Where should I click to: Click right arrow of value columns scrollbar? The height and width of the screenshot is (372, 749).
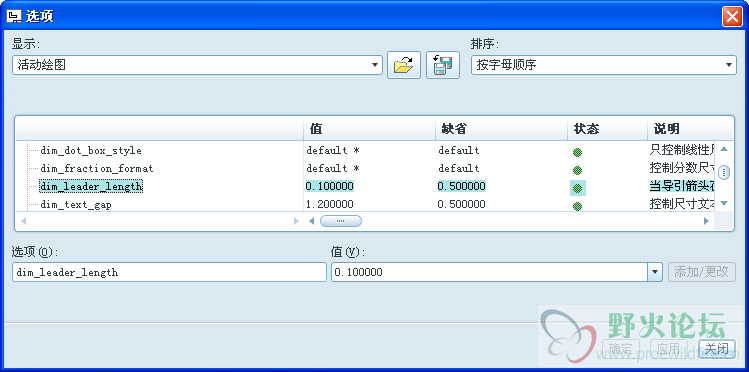coord(706,221)
